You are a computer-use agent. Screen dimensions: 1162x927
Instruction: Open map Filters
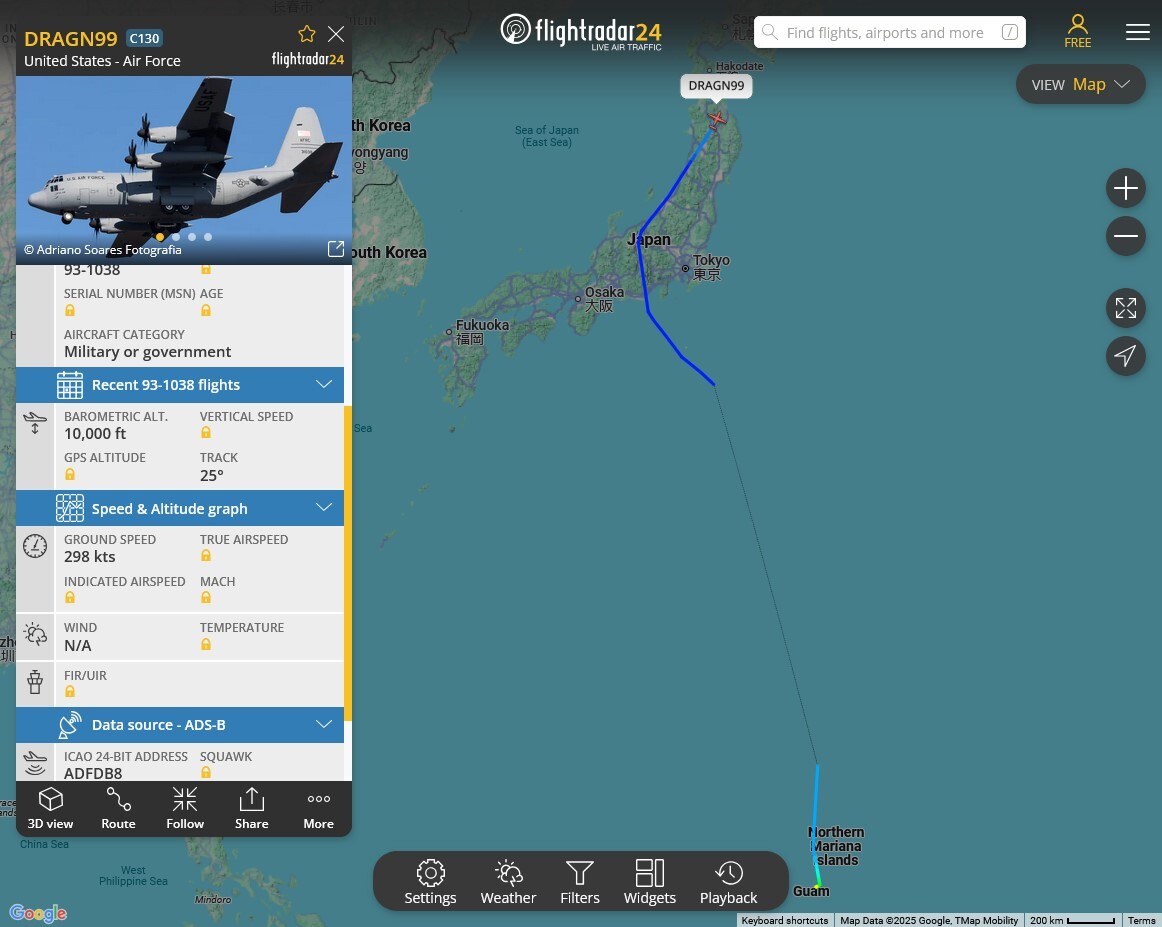pyautogui.click(x=580, y=882)
